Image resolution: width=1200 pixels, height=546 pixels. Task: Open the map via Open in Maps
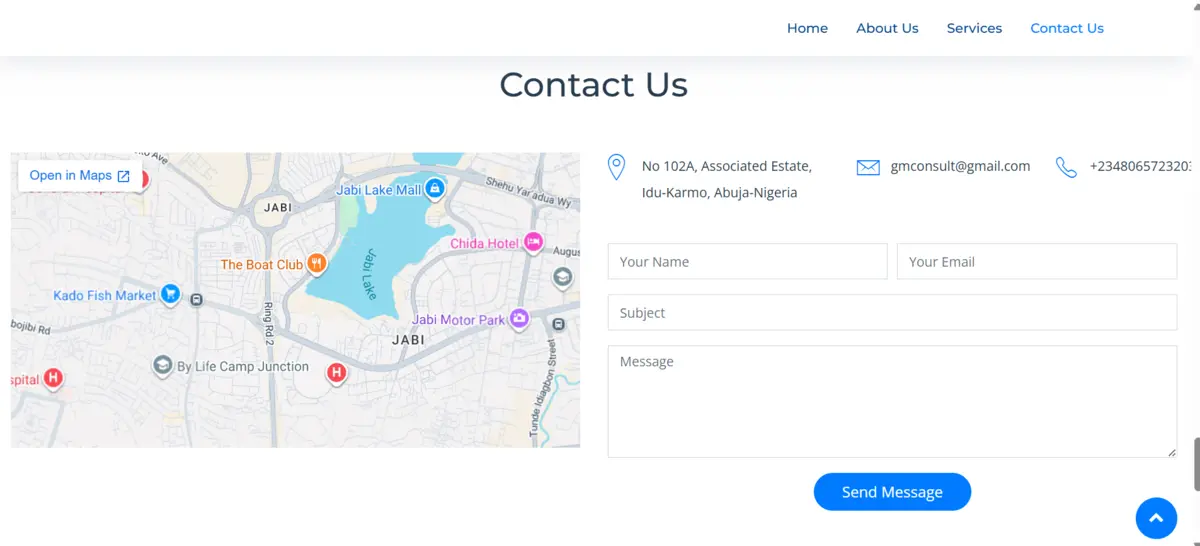click(x=80, y=175)
